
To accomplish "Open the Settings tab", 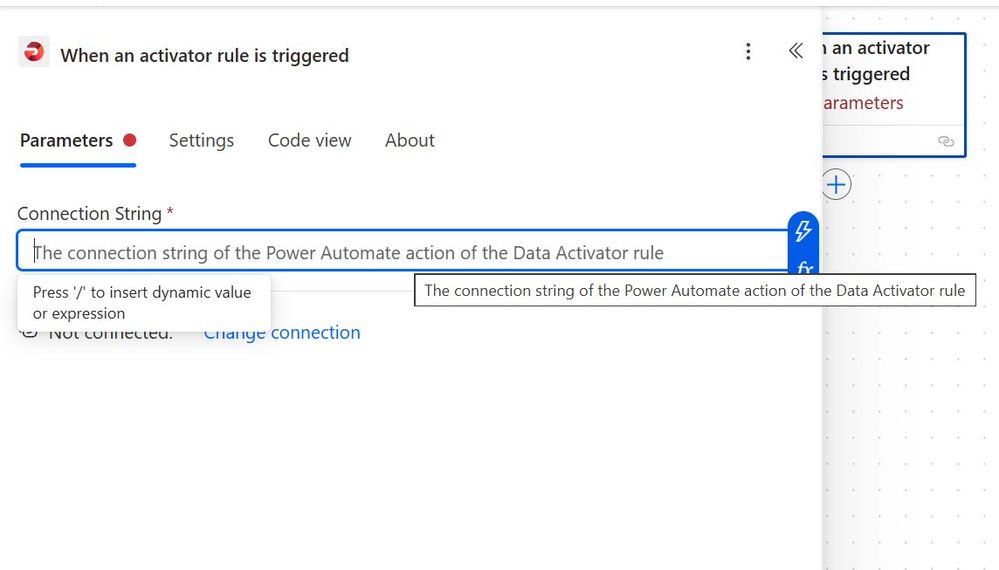I will (201, 141).
